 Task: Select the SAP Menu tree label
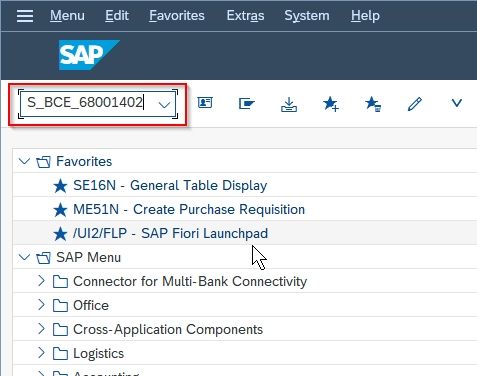point(88,258)
